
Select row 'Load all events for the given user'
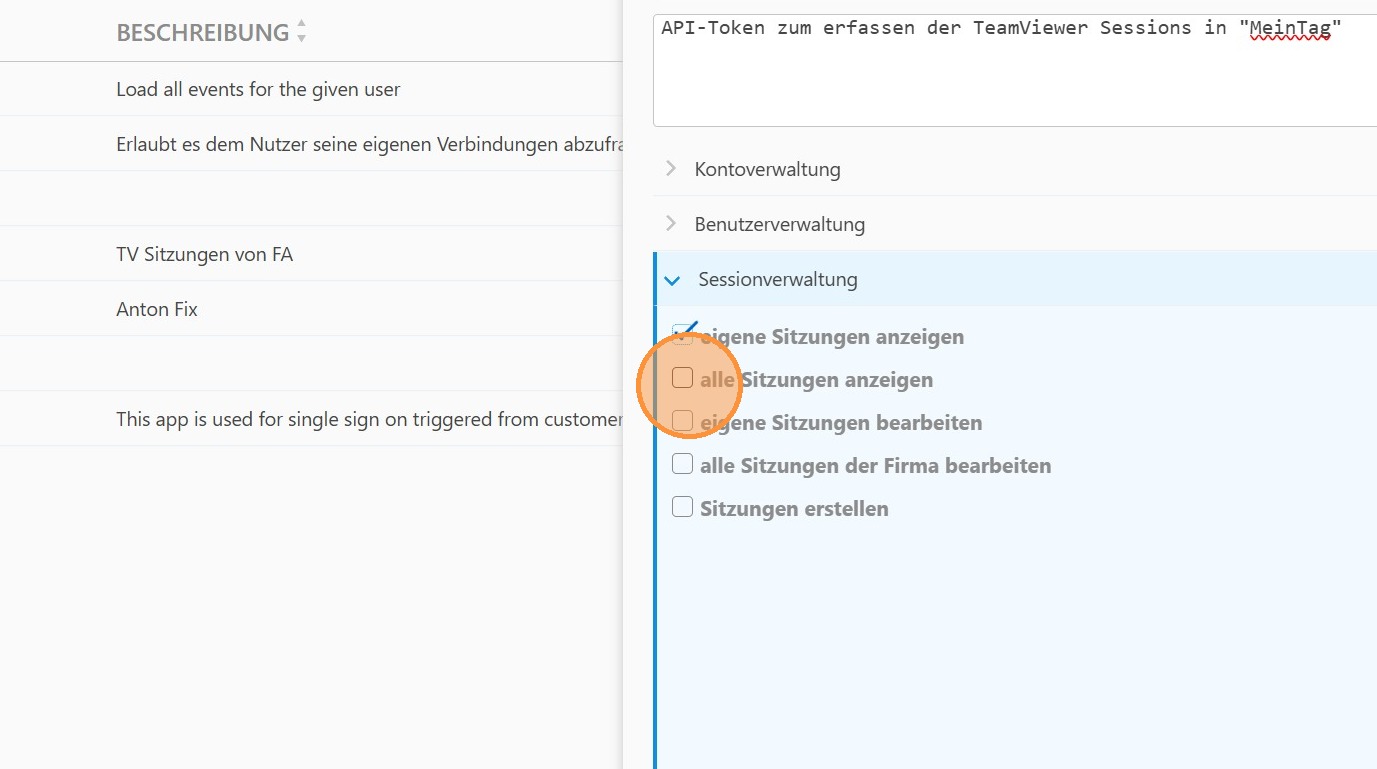tap(258, 89)
